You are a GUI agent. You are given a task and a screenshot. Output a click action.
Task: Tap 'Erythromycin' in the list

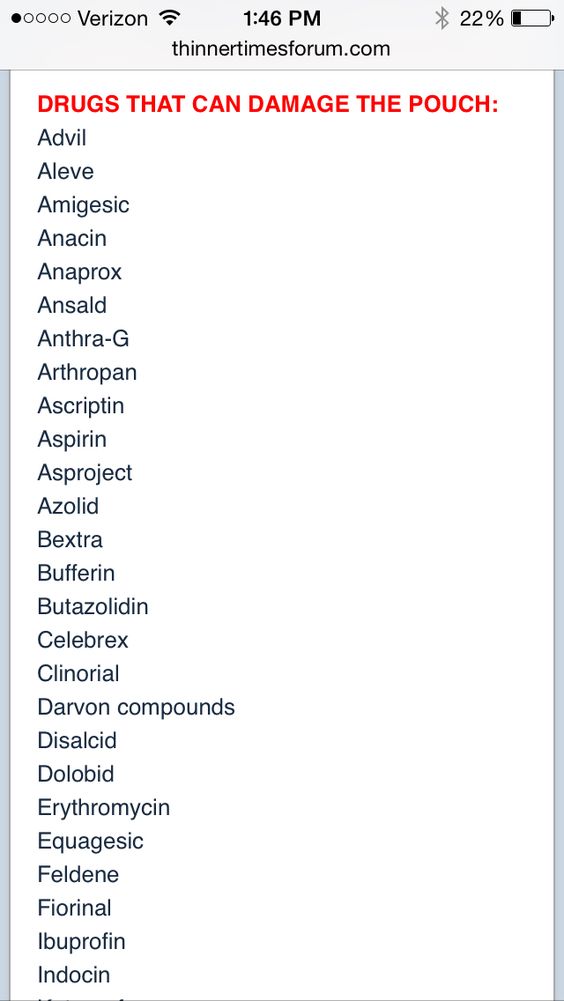(103, 808)
